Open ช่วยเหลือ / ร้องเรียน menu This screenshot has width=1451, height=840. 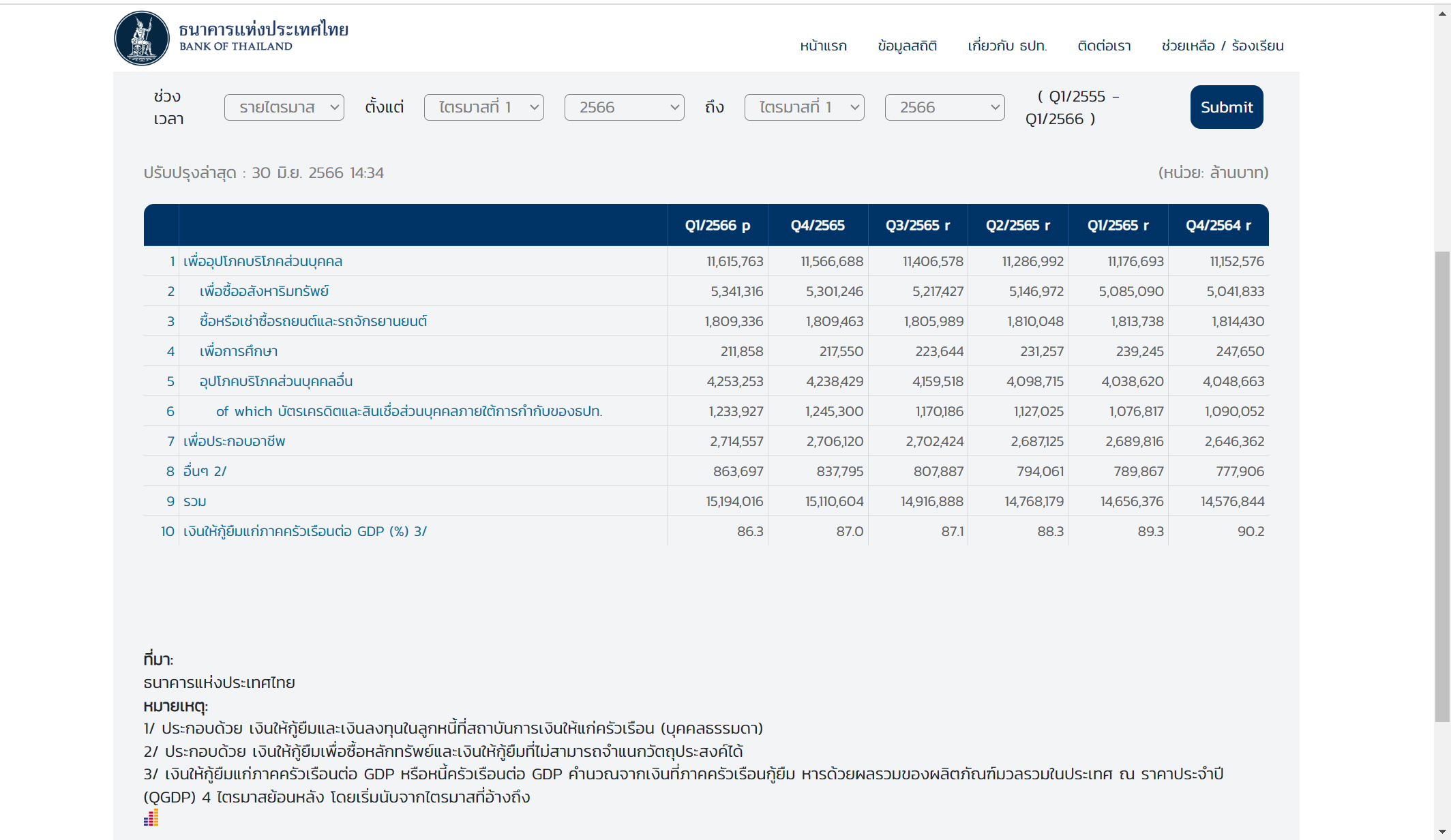[1222, 46]
